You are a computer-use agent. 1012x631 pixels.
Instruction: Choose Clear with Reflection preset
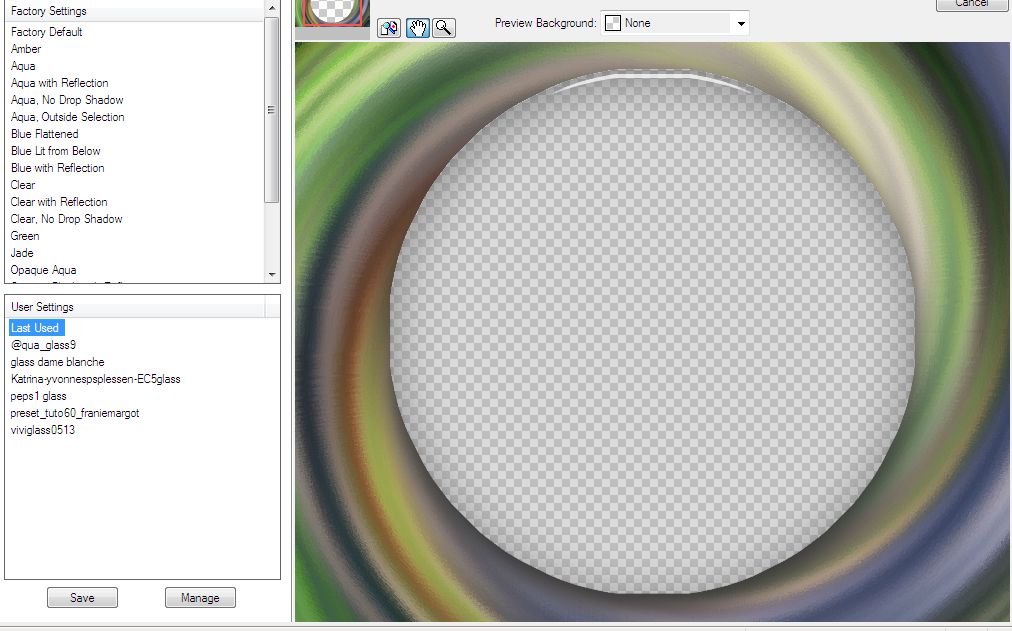[59, 202]
